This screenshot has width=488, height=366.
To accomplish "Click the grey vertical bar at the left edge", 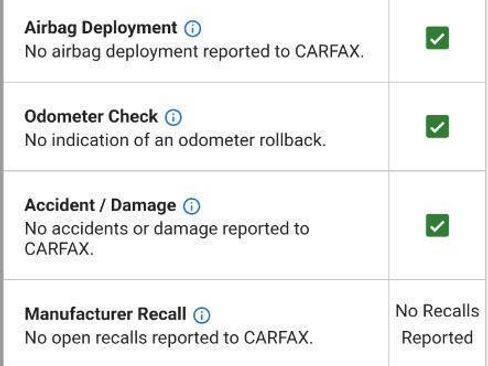I will tap(2, 183).
